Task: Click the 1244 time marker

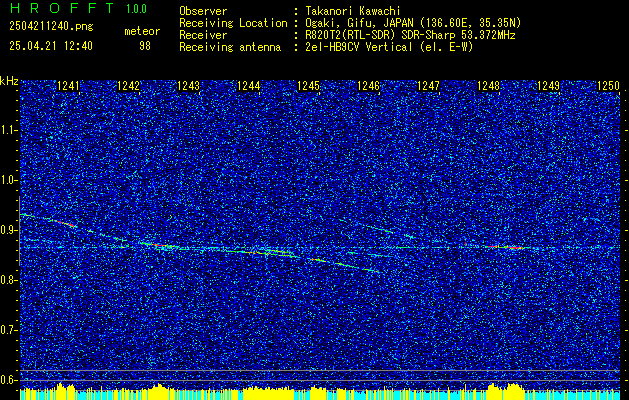Action: 248,86
